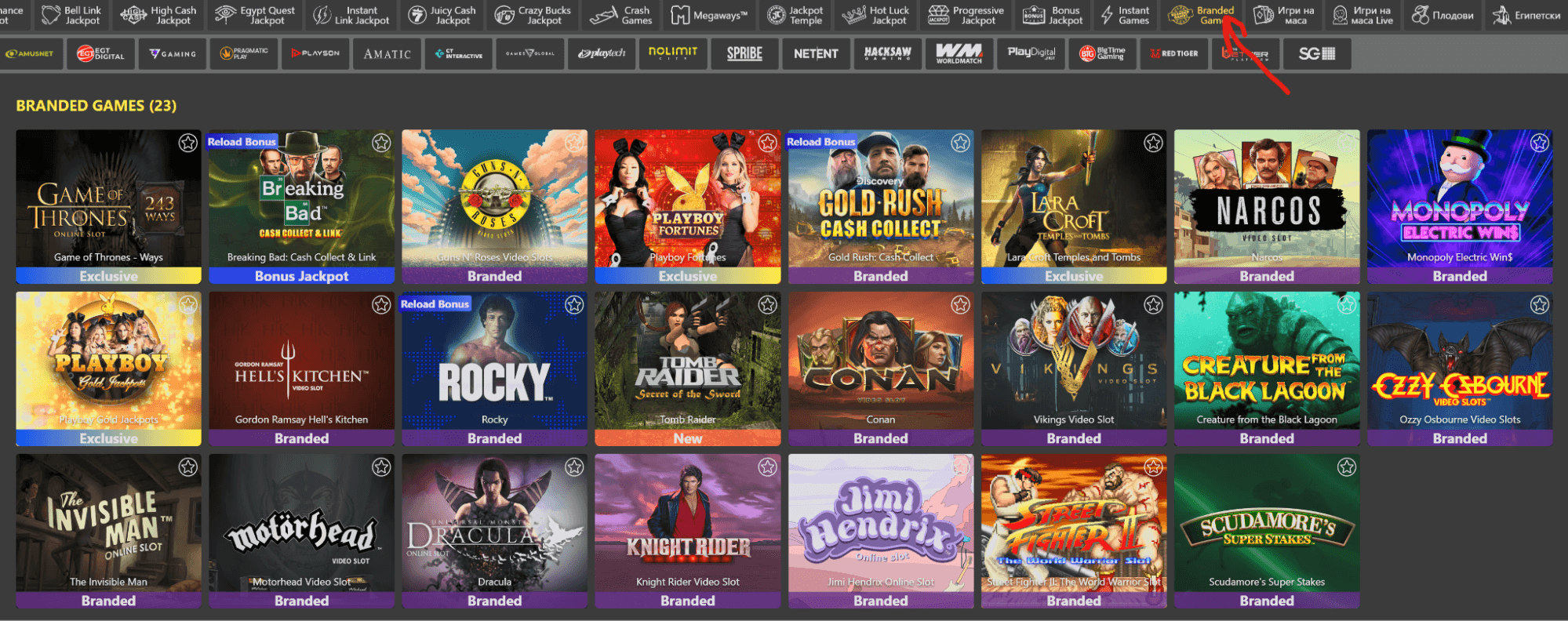Launch Playboy Gold Jackpots game

(109, 369)
